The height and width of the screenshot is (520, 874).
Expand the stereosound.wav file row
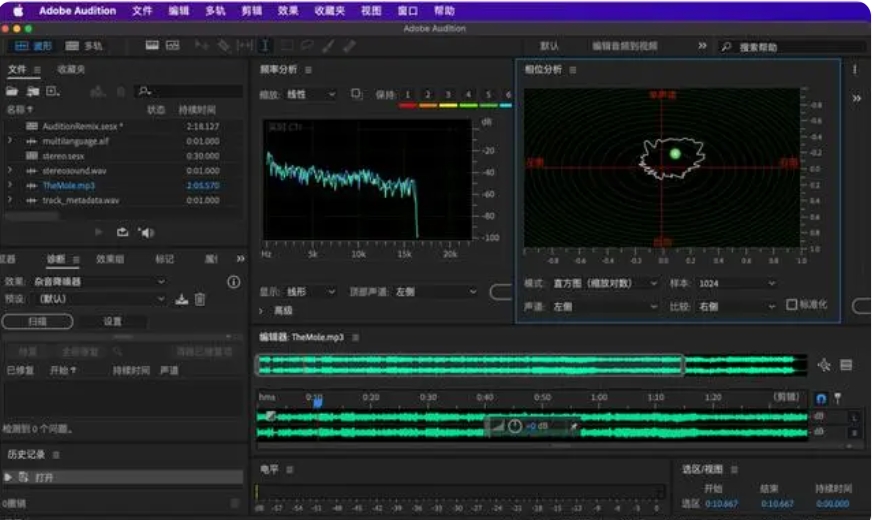tap(9, 170)
